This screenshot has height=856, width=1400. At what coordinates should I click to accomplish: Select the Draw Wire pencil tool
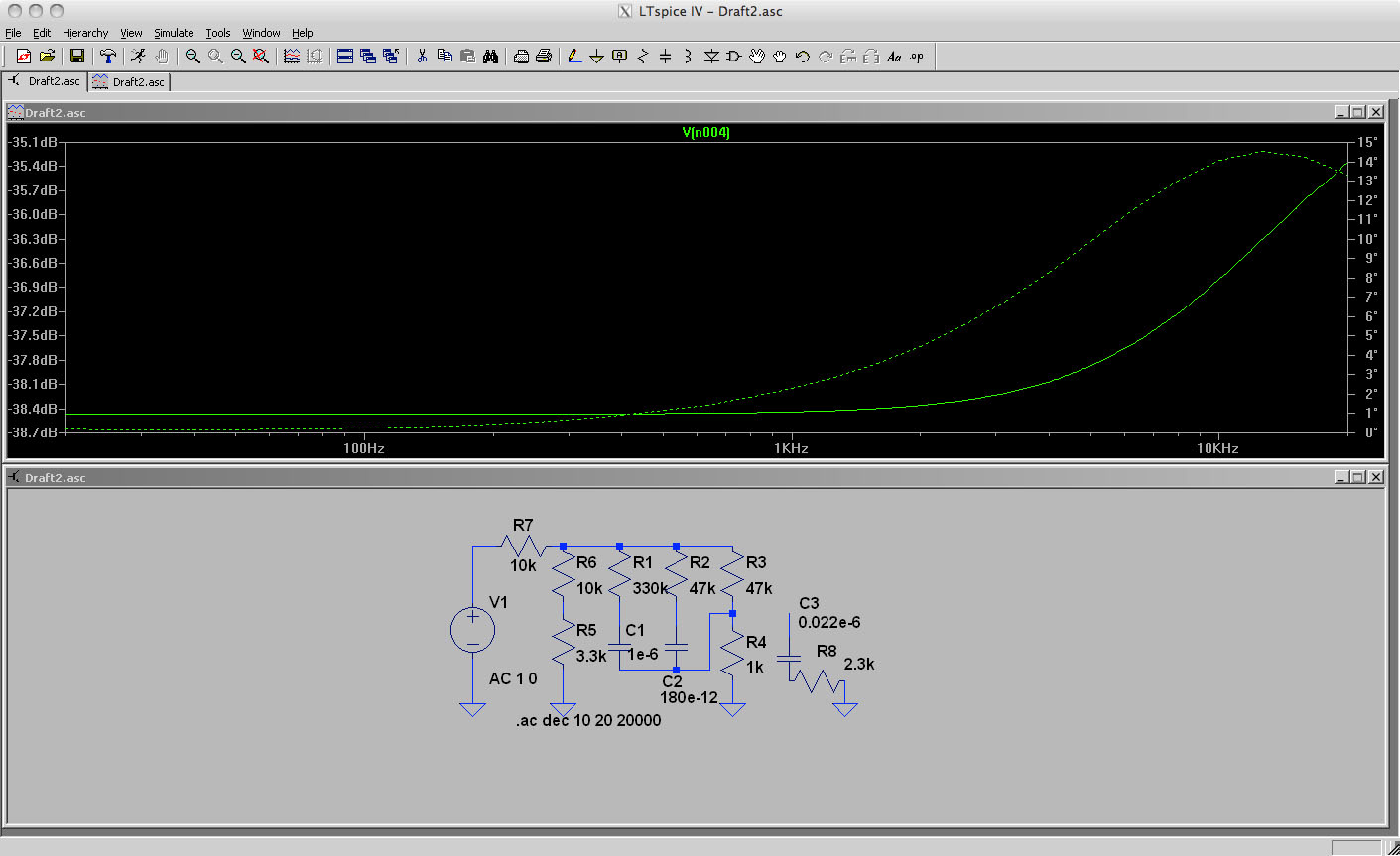click(574, 57)
